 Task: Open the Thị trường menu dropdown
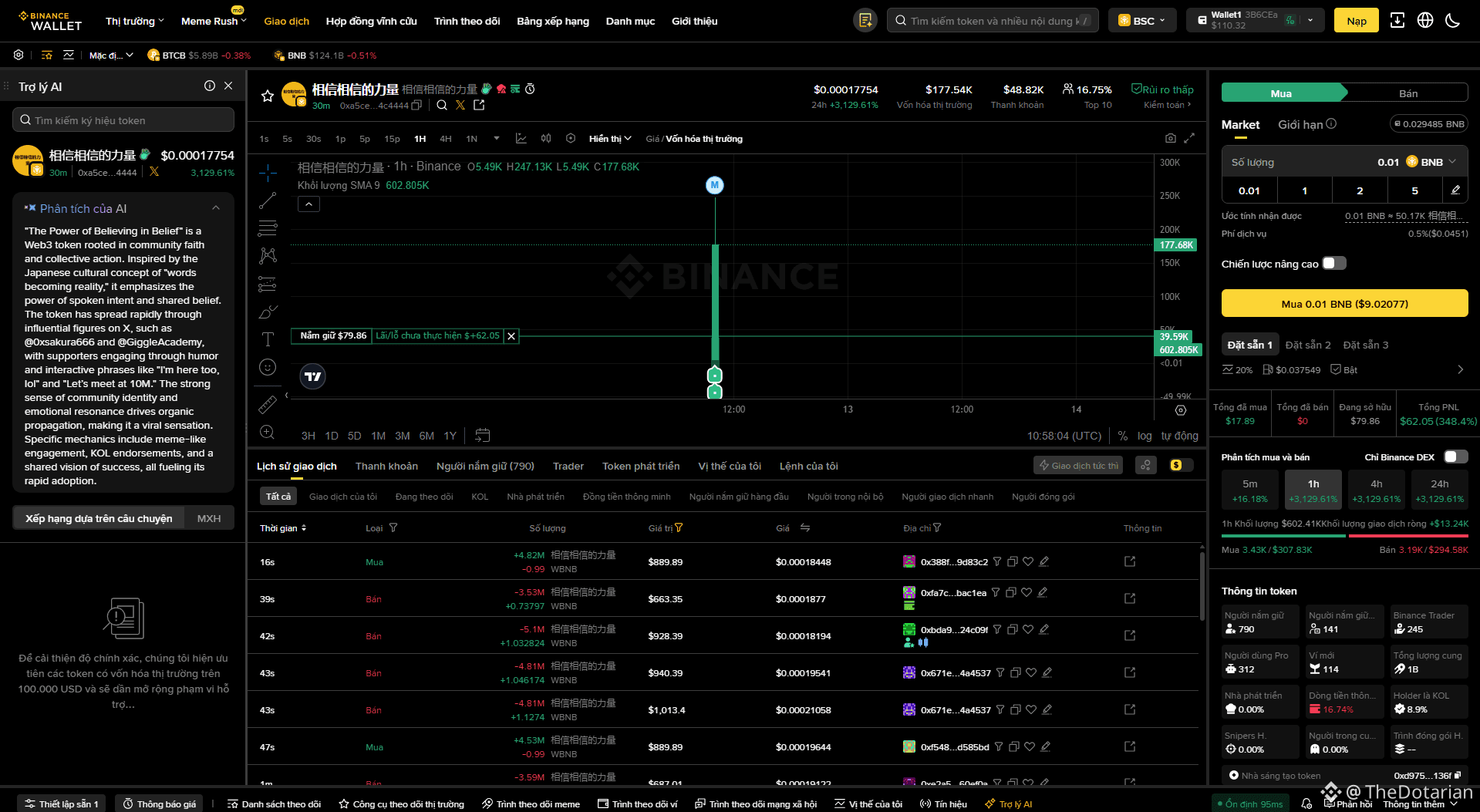coord(135,21)
